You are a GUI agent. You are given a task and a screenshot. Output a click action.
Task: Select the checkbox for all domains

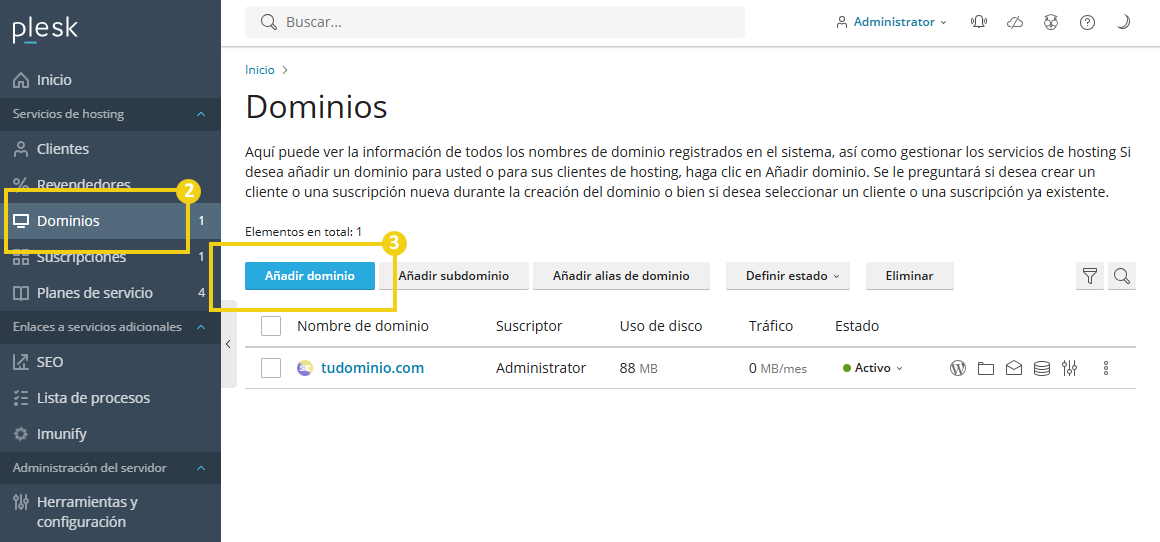pyautogui.click(x=271, y=326)
